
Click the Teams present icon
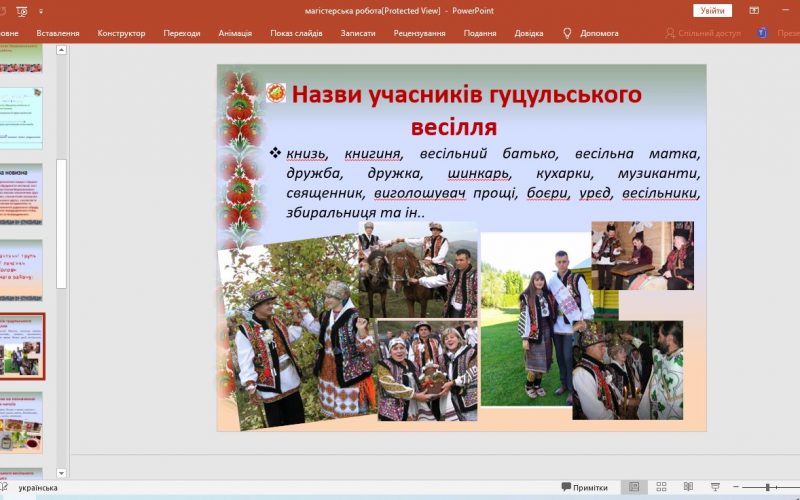pos(762,33)
